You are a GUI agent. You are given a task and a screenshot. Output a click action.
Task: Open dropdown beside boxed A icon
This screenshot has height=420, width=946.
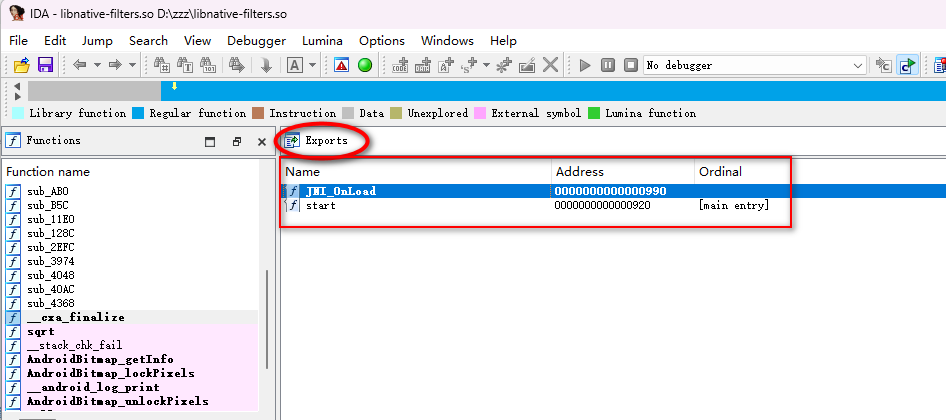pos(312,65)
